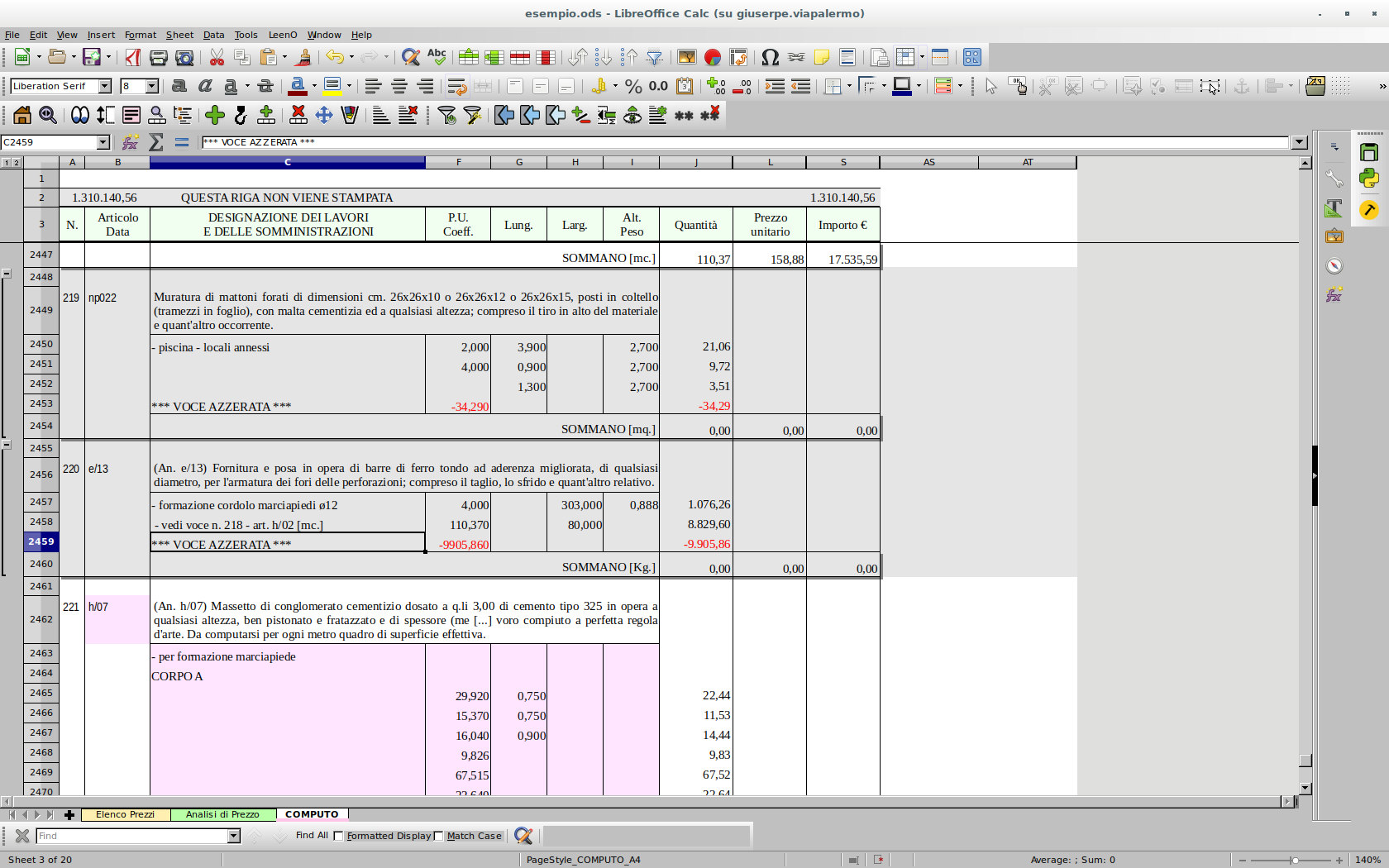Screen dimensions: 1389x868
Task: Toggle the Find All option
Action: click(312, 836)
